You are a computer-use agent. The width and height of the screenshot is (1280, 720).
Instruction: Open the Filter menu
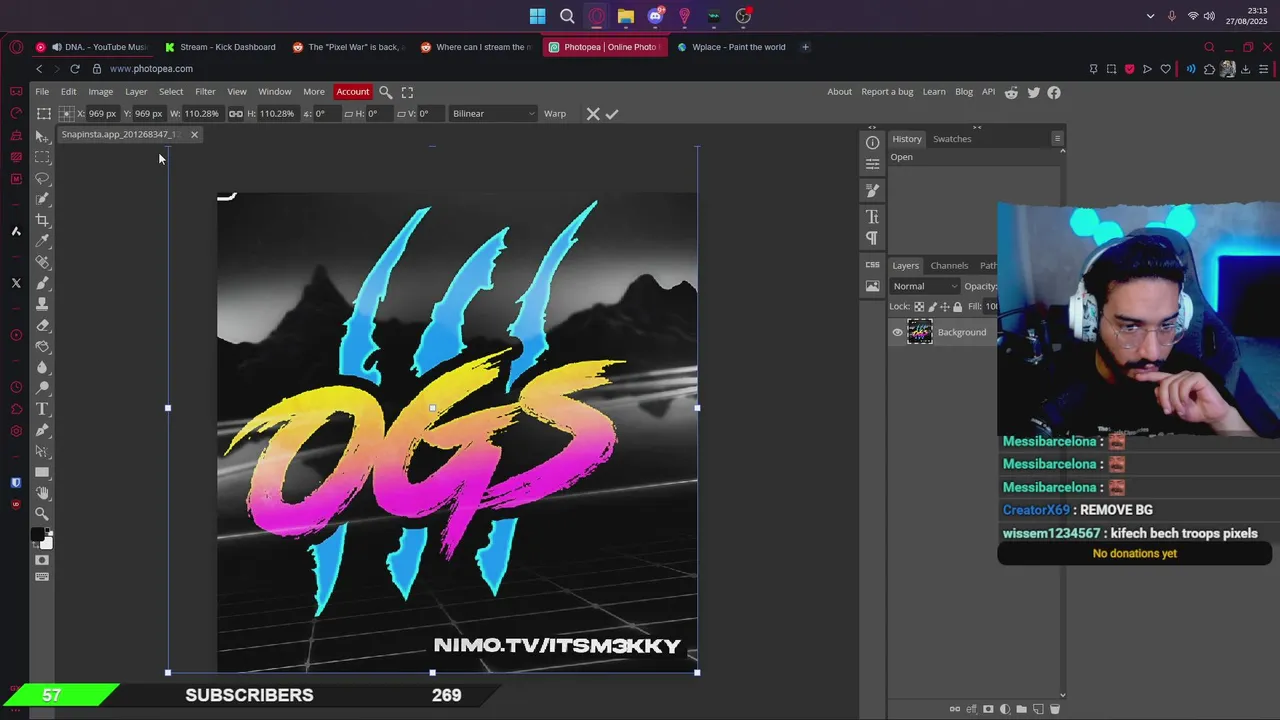coord(205,92)
